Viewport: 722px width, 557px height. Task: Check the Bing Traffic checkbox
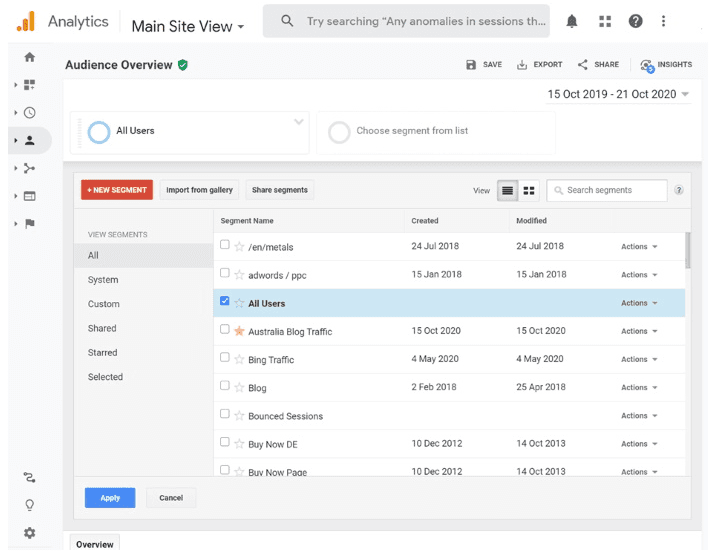[225, 357]
